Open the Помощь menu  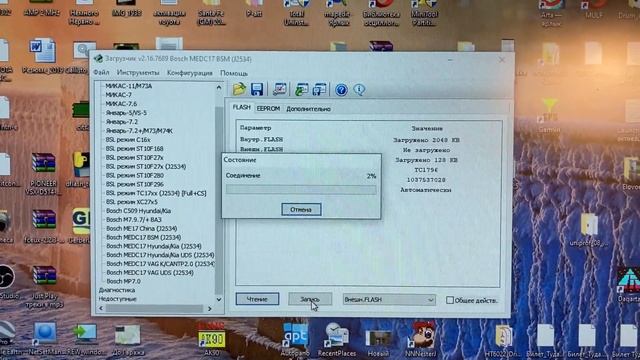click(234, 73)
